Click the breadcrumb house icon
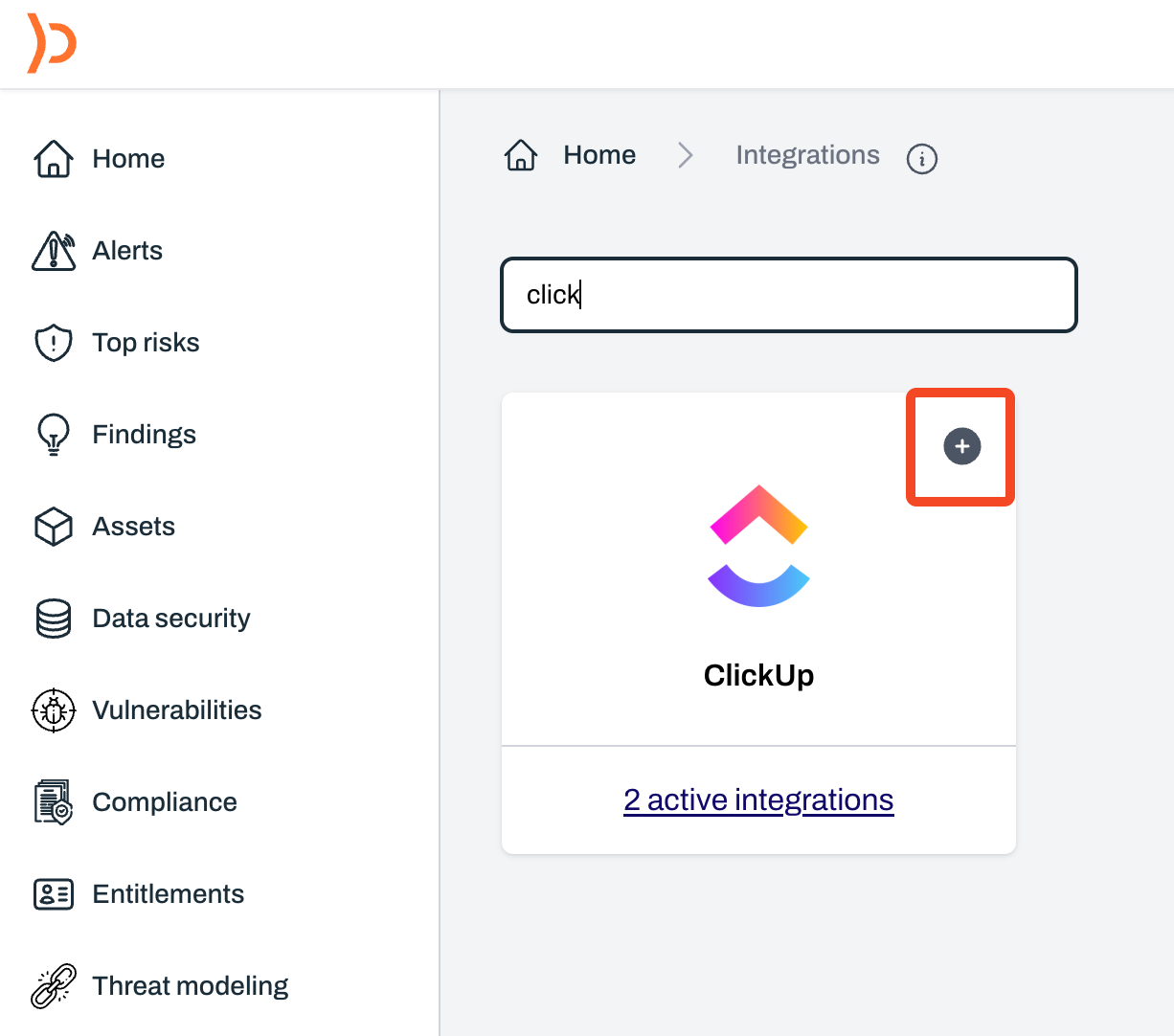This screenshot has width=1174, height=1036. (x=521, y=155)
